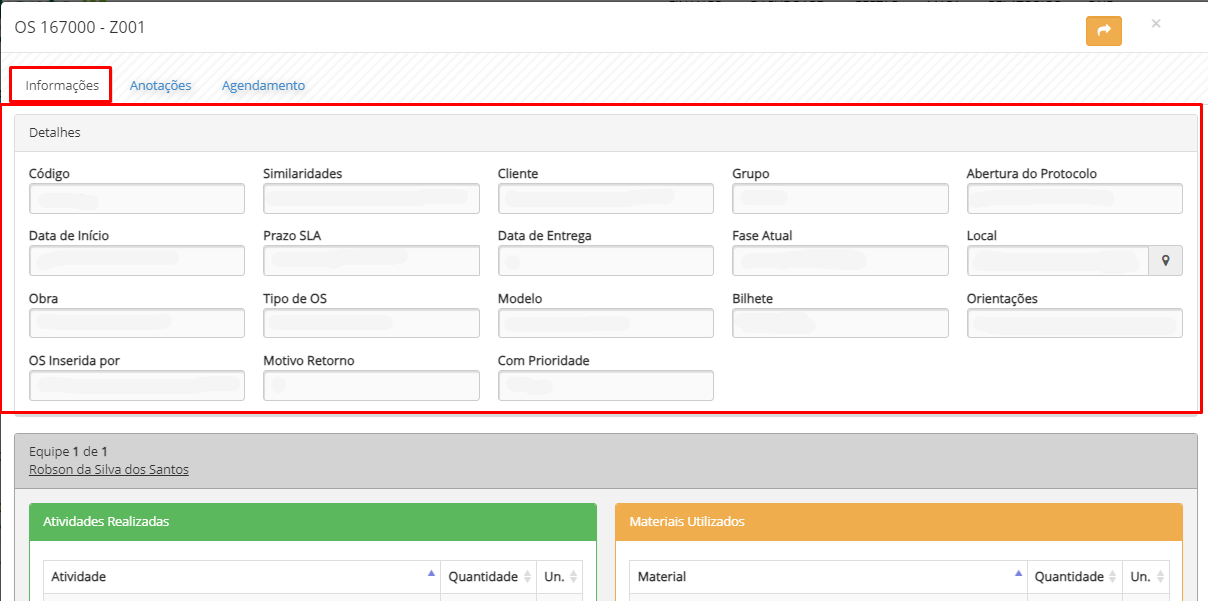
Task: Focus the Prazo SLA field
Action: pyautogui.click(x=371, y=261)
